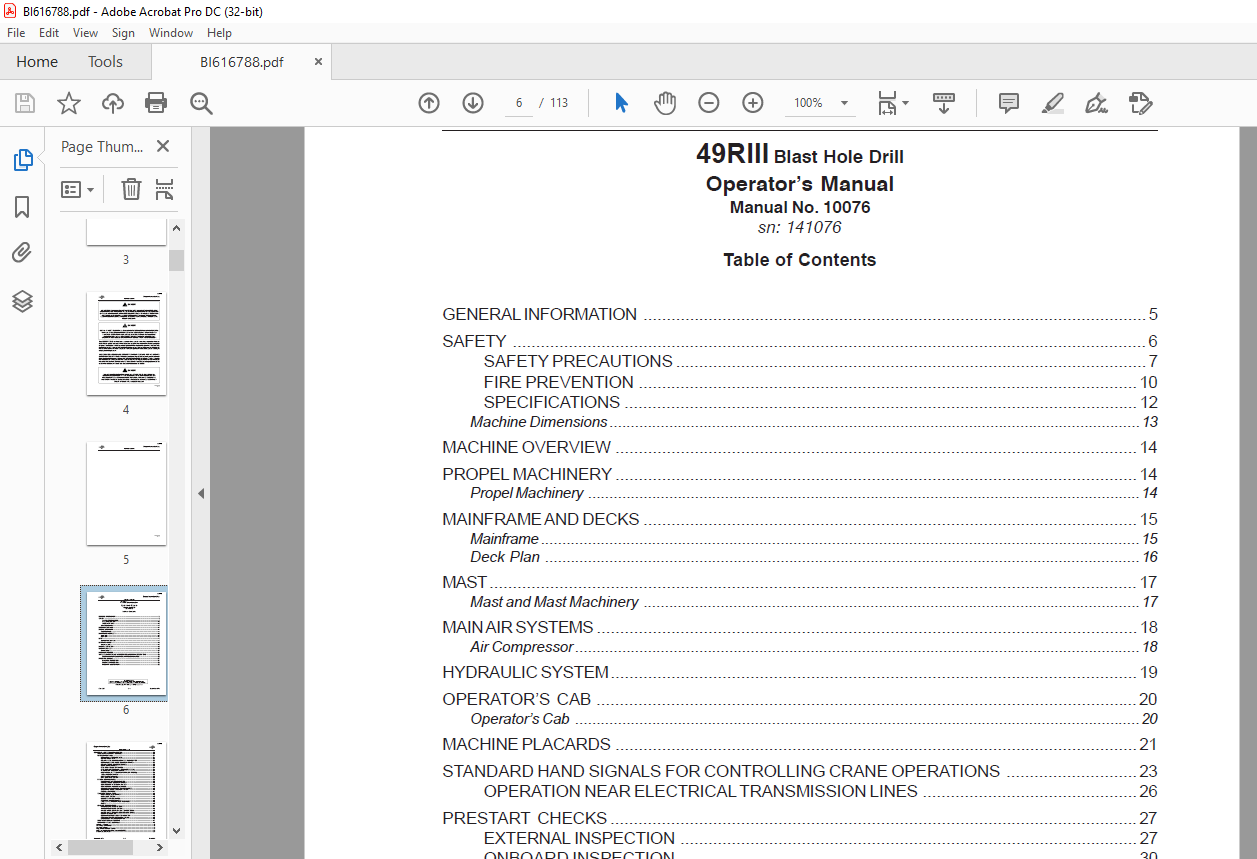Click the Mast and Mast Machinery entry
The width and height of the screenshot is (1257, 859).
814,602
